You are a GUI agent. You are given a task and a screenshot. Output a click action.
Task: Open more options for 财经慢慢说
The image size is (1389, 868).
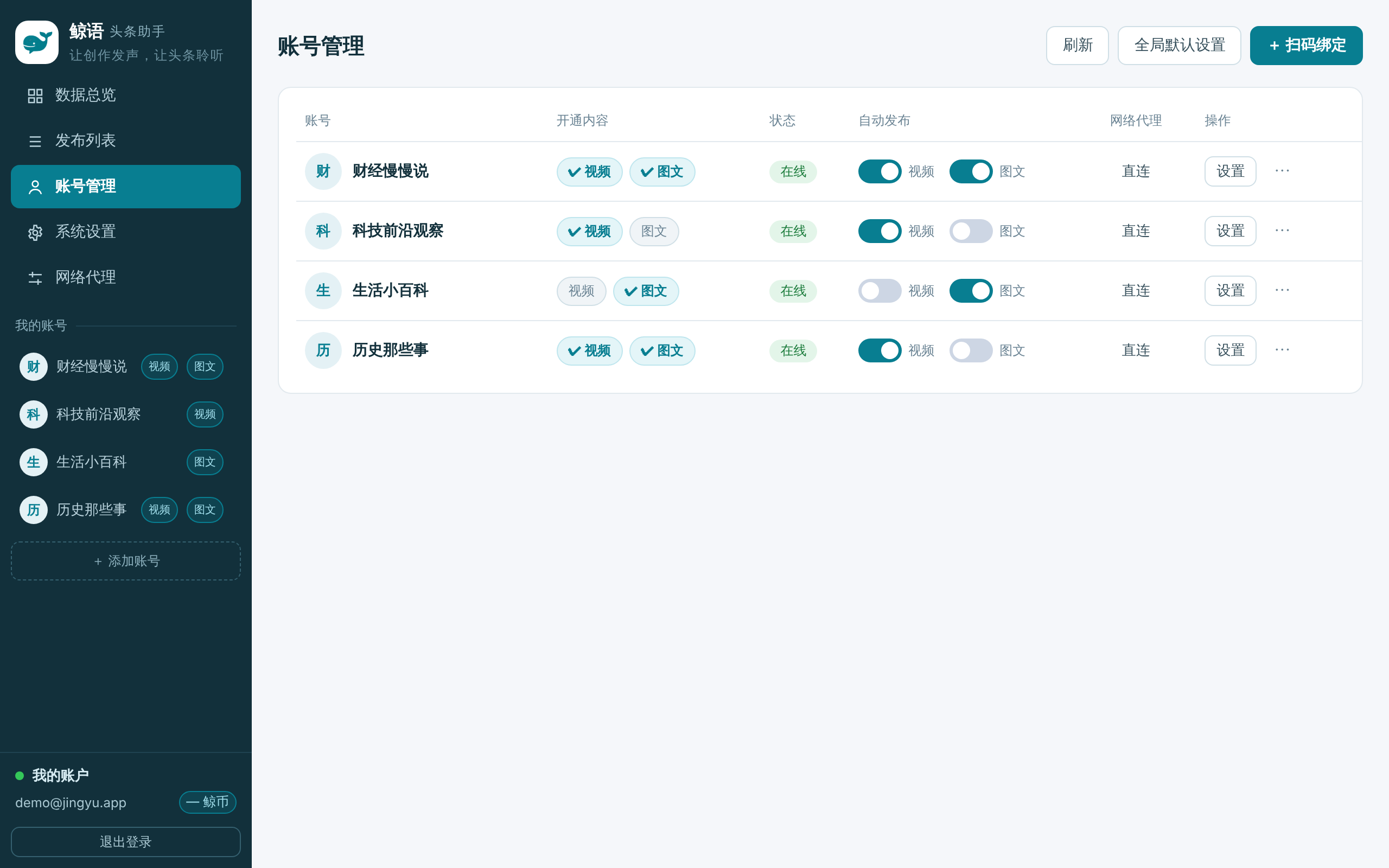tap(1282, 171)
